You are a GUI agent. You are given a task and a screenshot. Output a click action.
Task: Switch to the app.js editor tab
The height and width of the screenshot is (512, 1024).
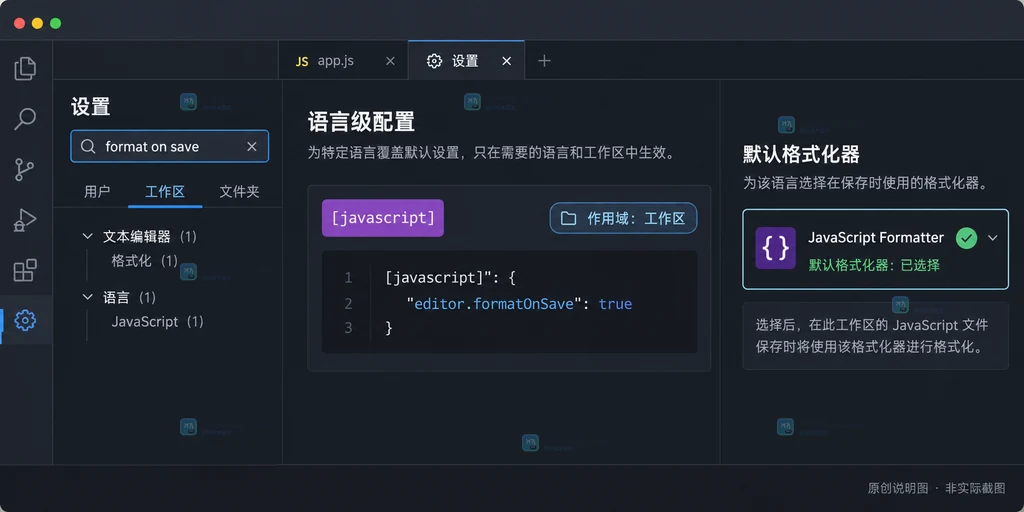point(345,61)
